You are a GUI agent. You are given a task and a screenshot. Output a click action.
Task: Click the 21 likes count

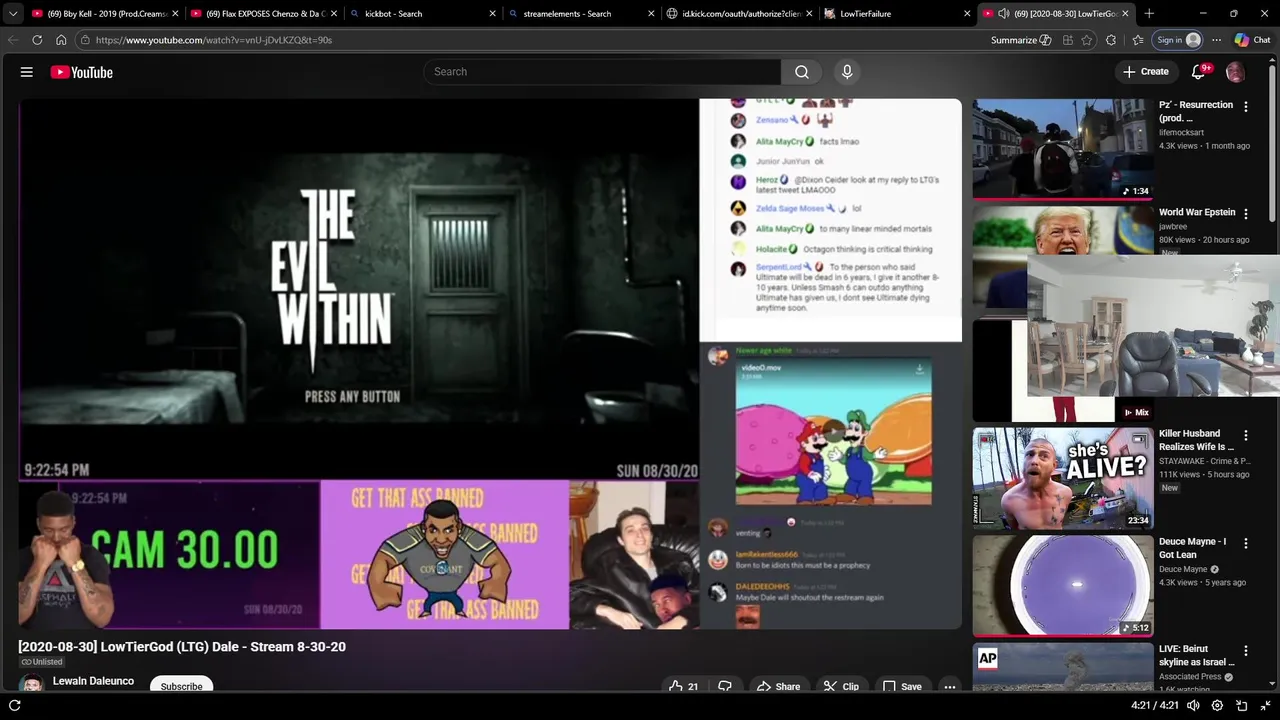692,687
